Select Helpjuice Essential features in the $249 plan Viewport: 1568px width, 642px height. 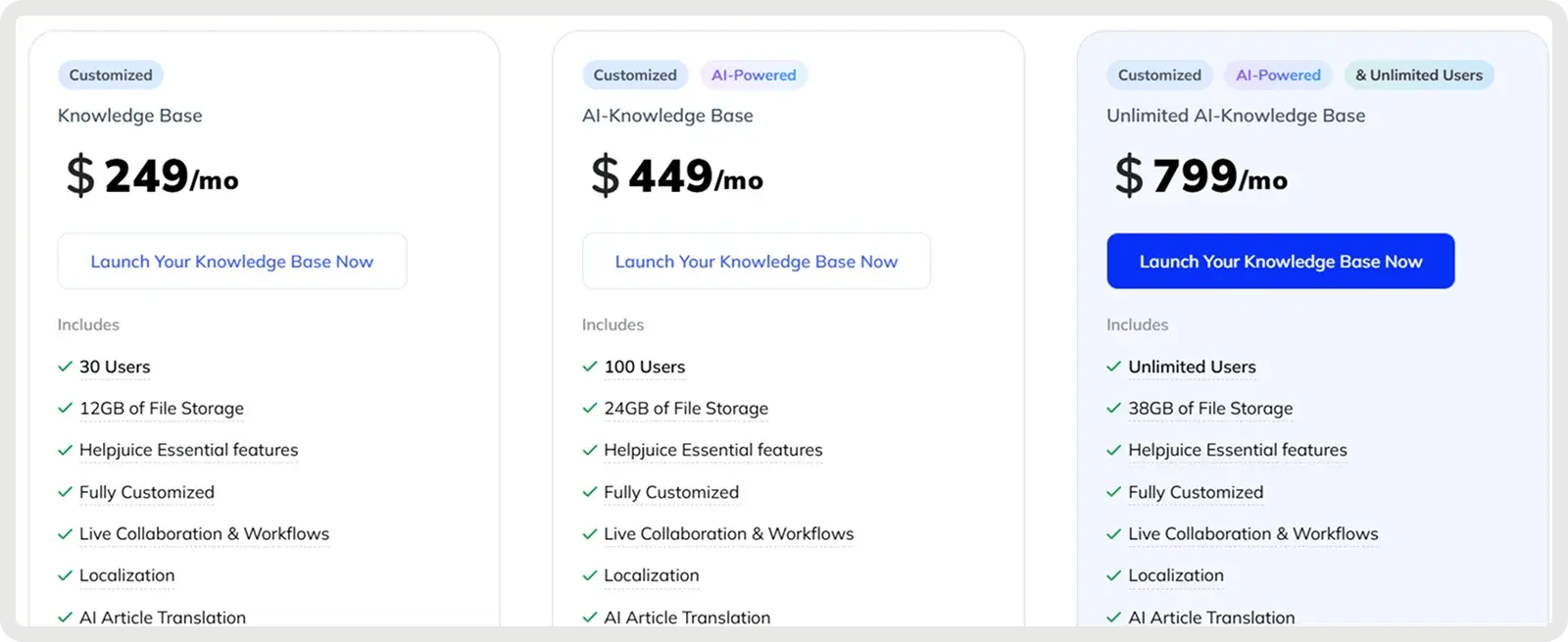pos(188,450)
